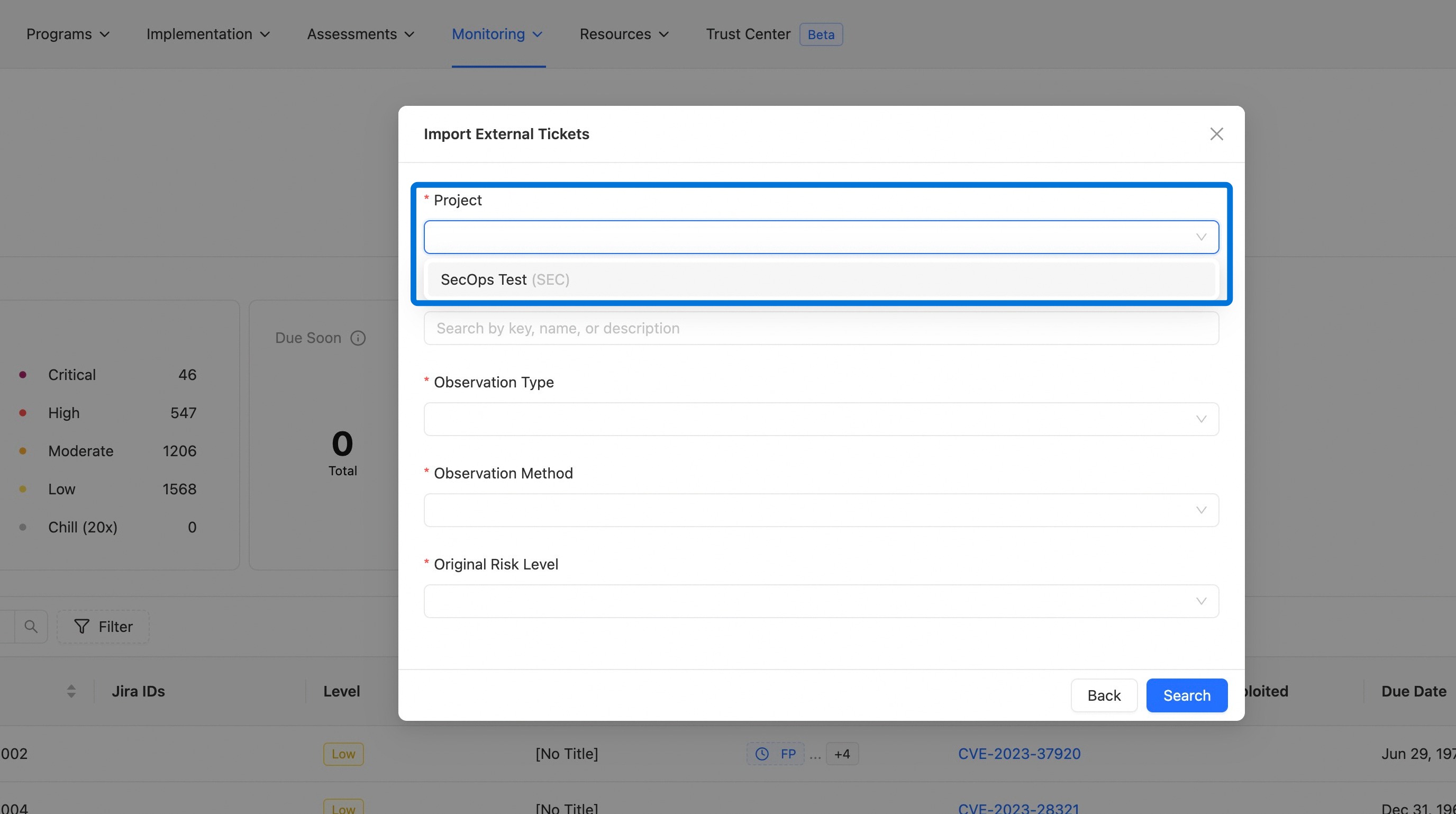Open the Observation Method dropdown
This screenshot has width=1456, height=814.
[x=821, y=510]
